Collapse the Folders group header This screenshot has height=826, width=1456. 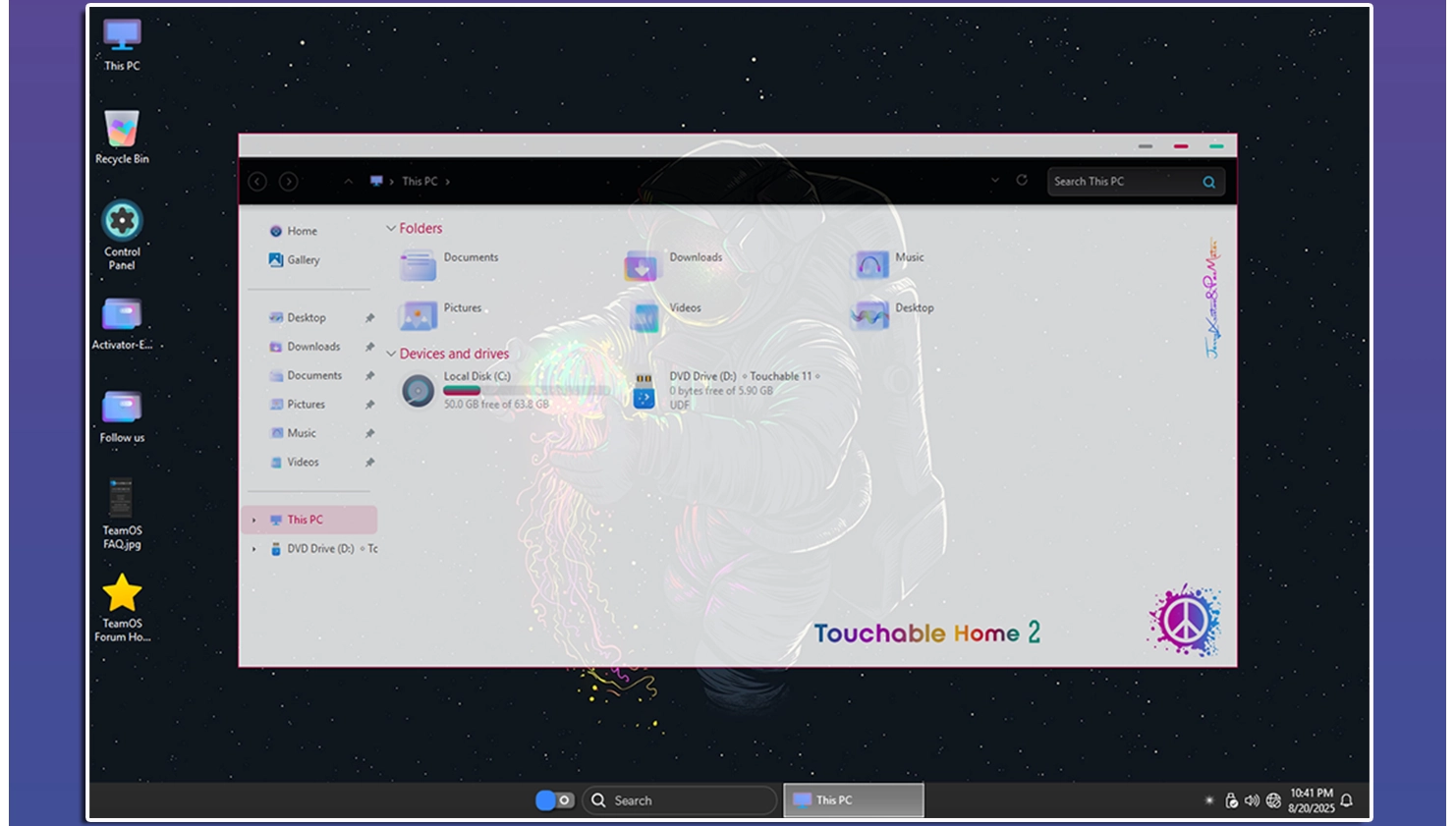(x=391, y=229)
